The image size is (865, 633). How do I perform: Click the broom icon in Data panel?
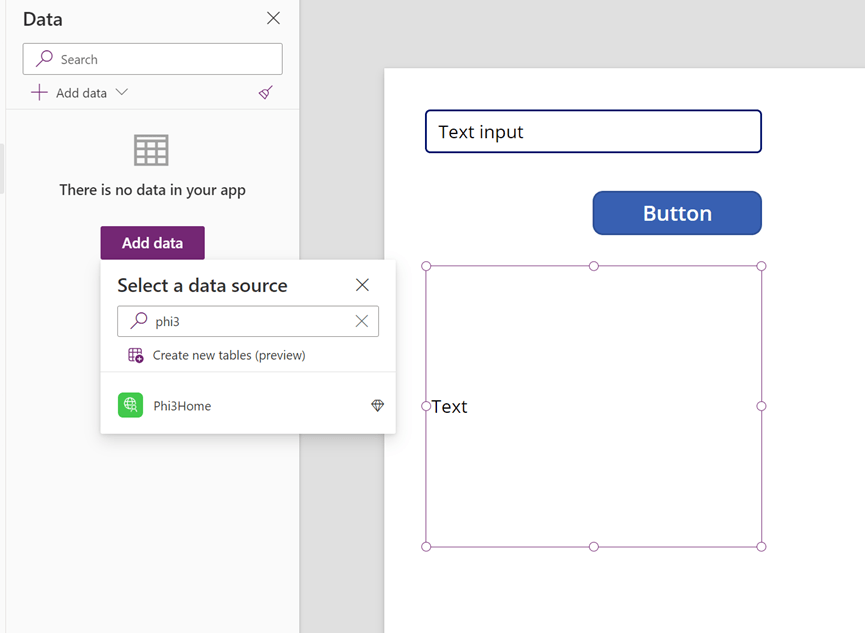265,93
